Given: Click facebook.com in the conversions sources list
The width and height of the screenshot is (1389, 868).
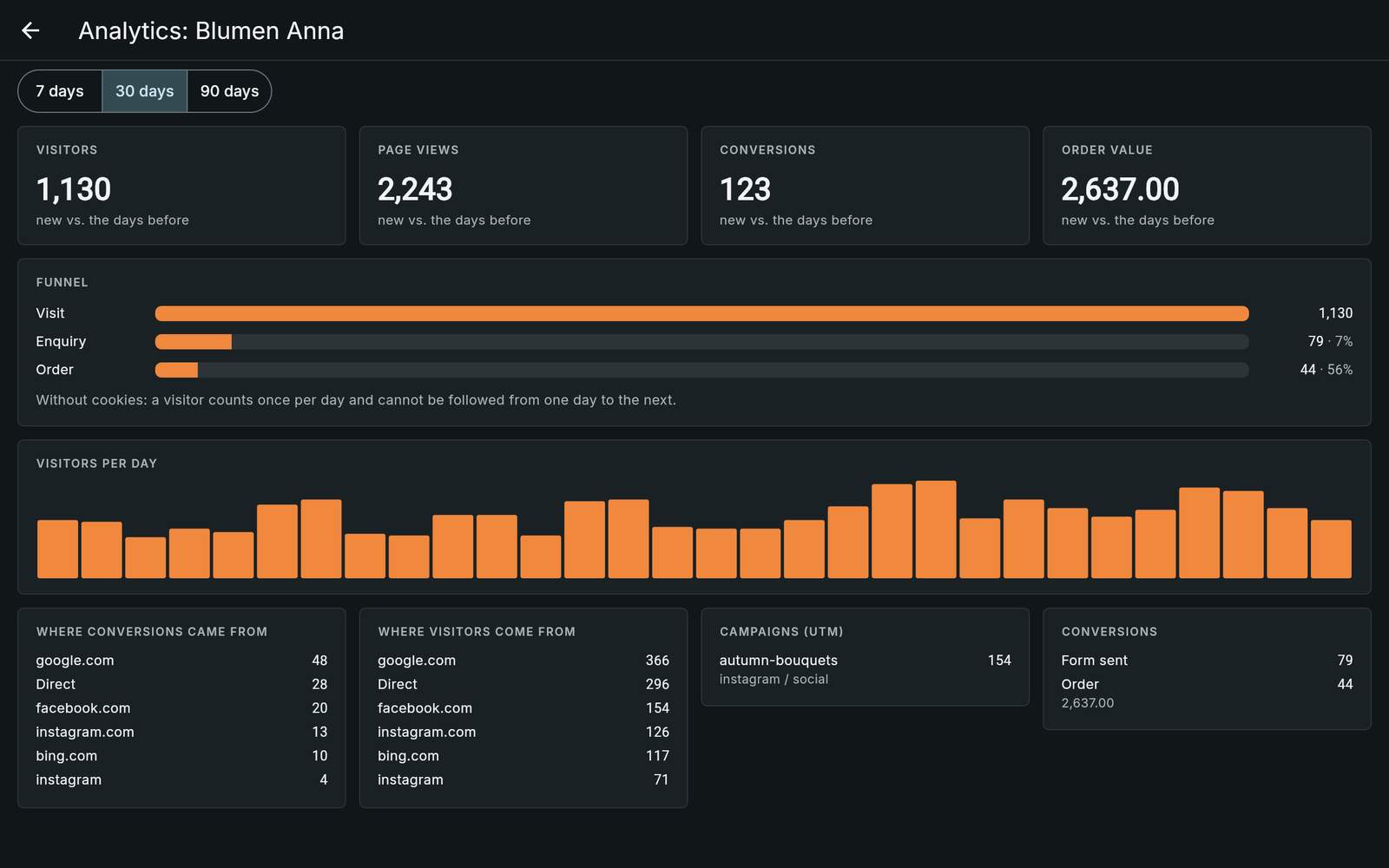Looking at the screenshot, I should point(181,708).
